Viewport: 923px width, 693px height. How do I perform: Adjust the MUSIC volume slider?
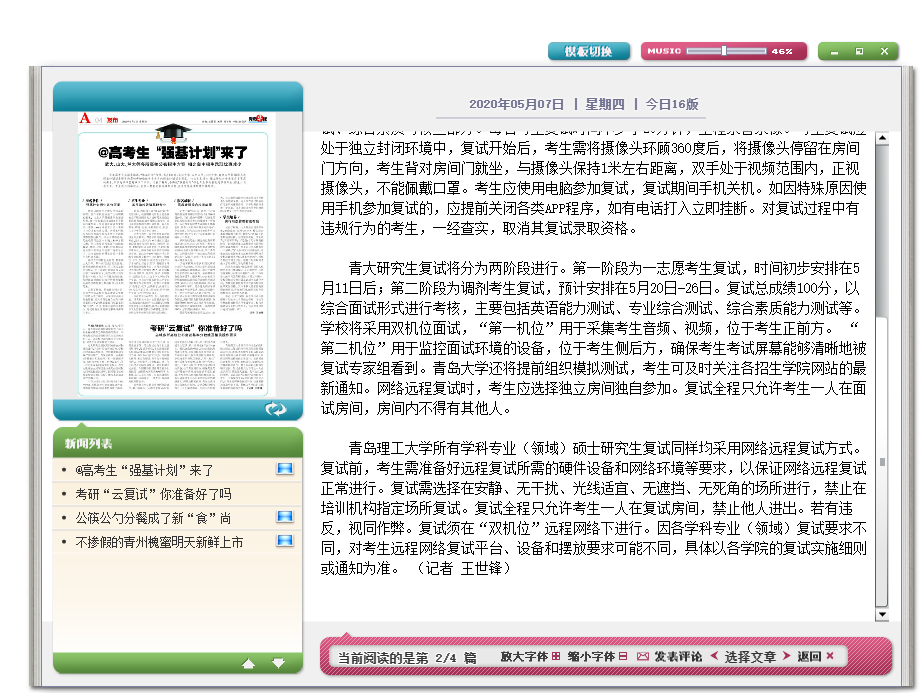[x=724, y=51]
